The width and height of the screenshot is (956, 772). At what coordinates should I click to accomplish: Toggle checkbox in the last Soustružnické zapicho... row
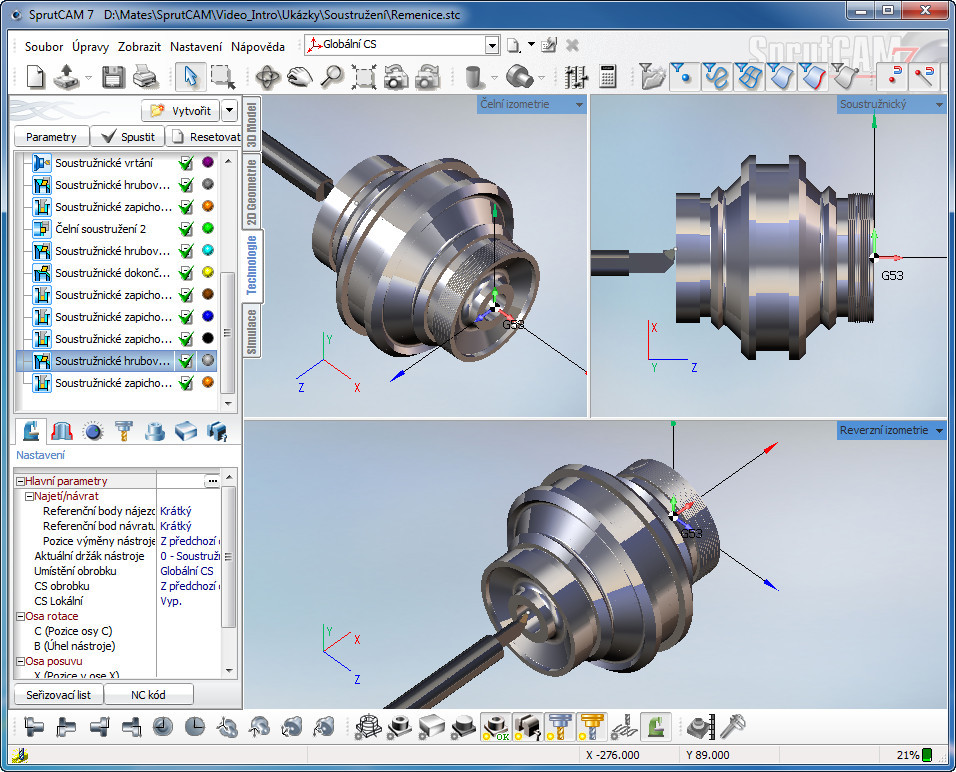186,383
